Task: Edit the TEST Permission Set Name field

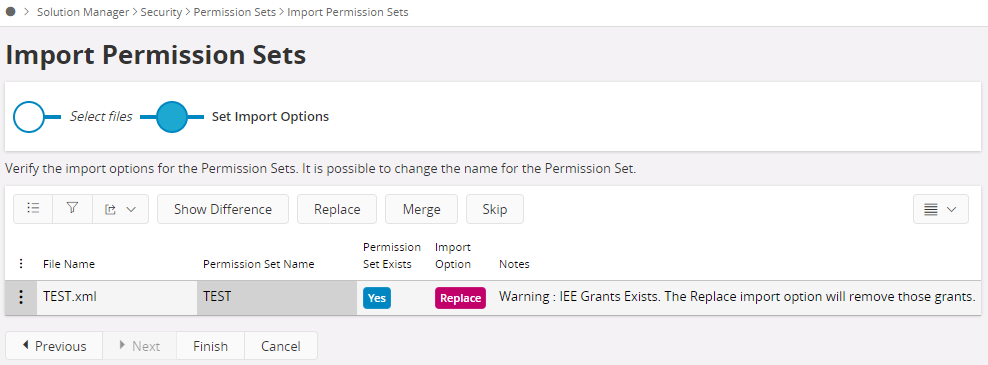Action: pyautogui.click(x=277, y=298)
